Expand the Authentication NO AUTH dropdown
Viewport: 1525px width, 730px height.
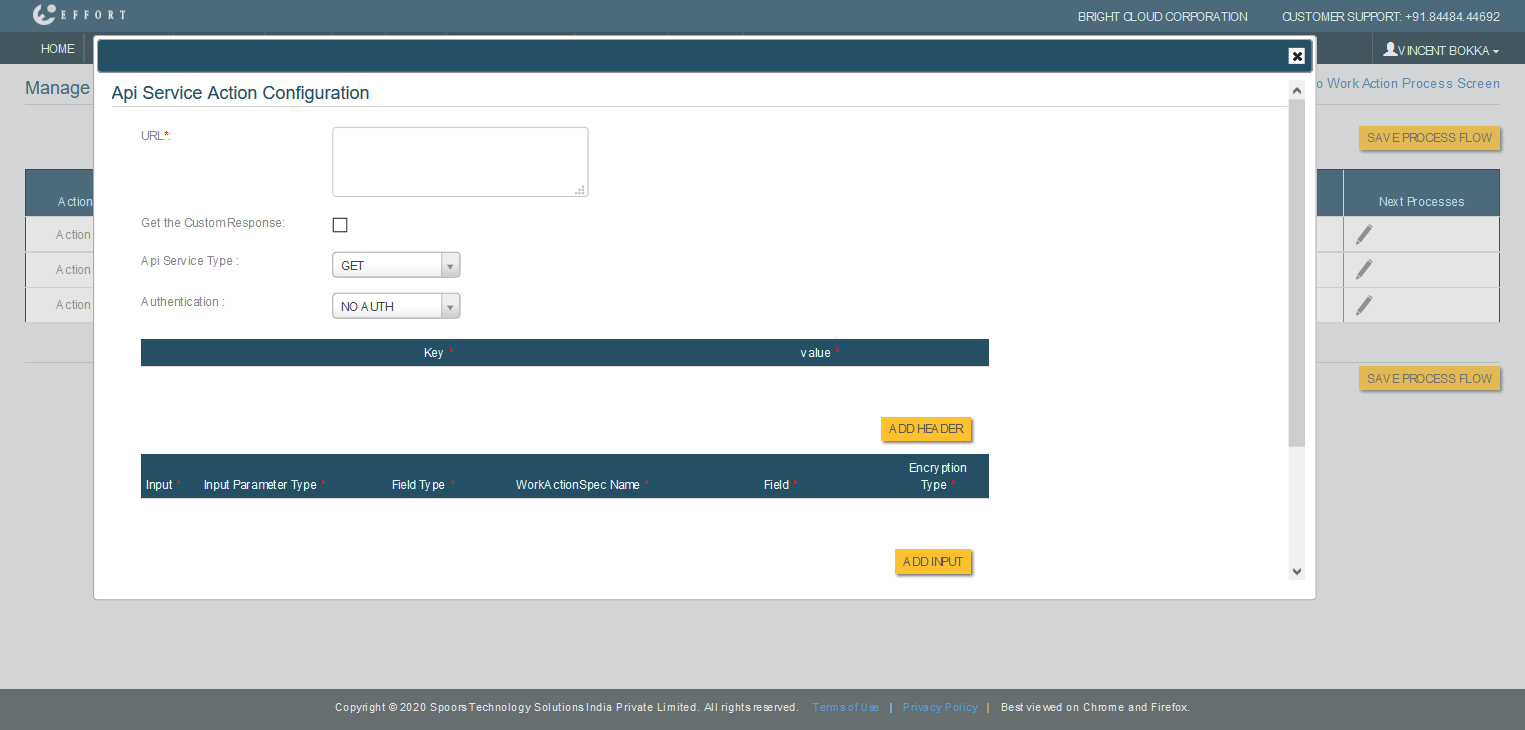pos(396,306)
